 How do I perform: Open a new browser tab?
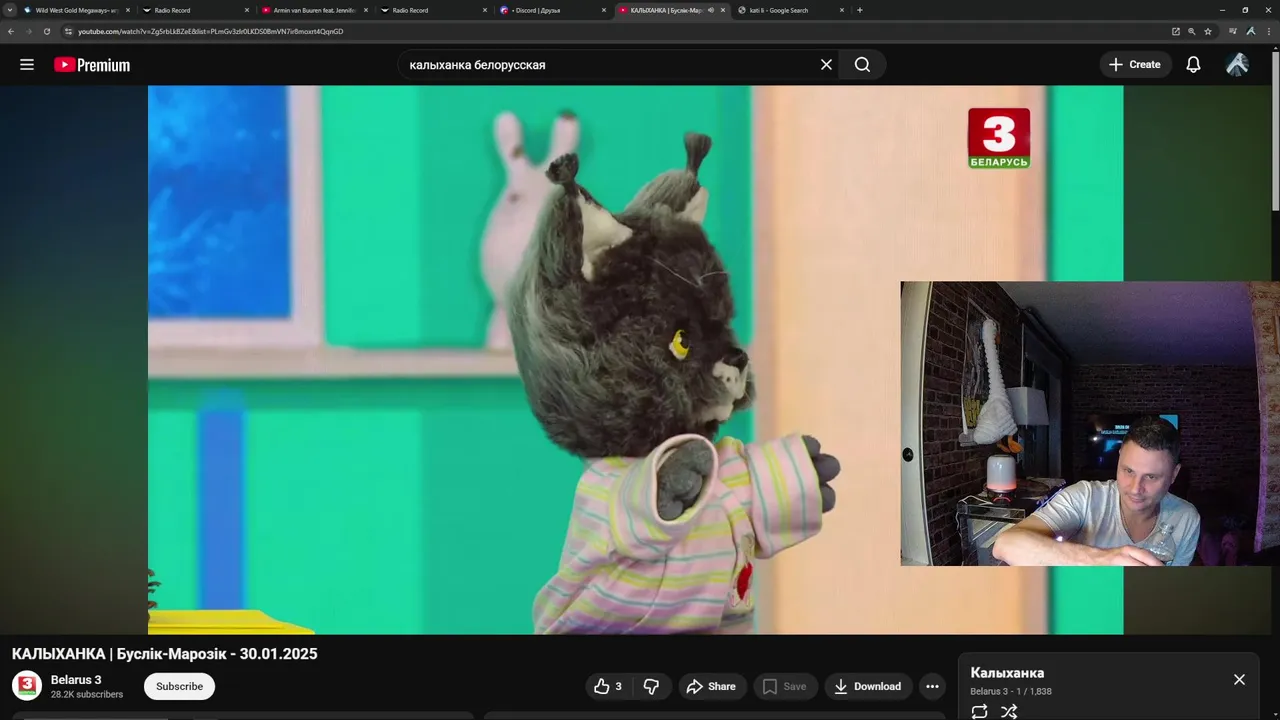click(x=860, y=10)
